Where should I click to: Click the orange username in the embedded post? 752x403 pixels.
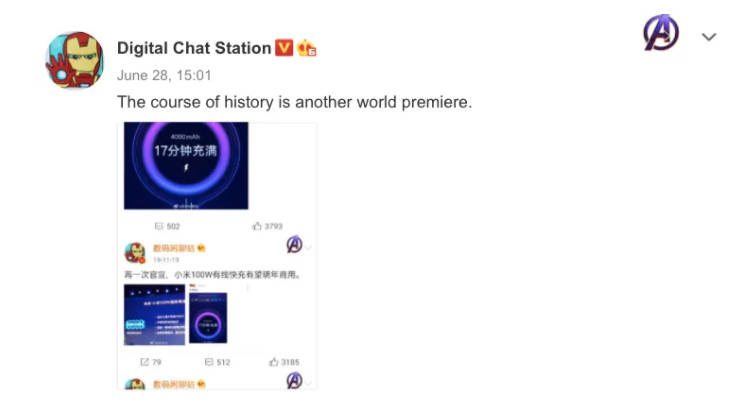coord(174,248)
